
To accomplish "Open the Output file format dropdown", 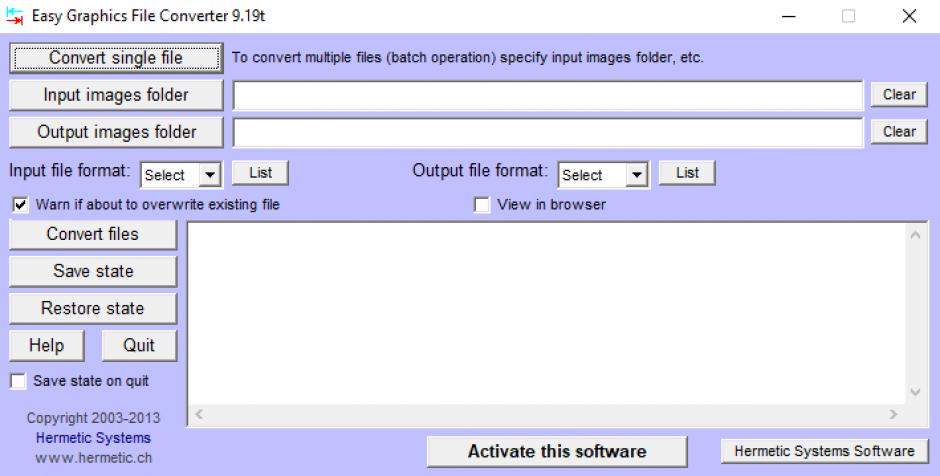I will 637,175.
